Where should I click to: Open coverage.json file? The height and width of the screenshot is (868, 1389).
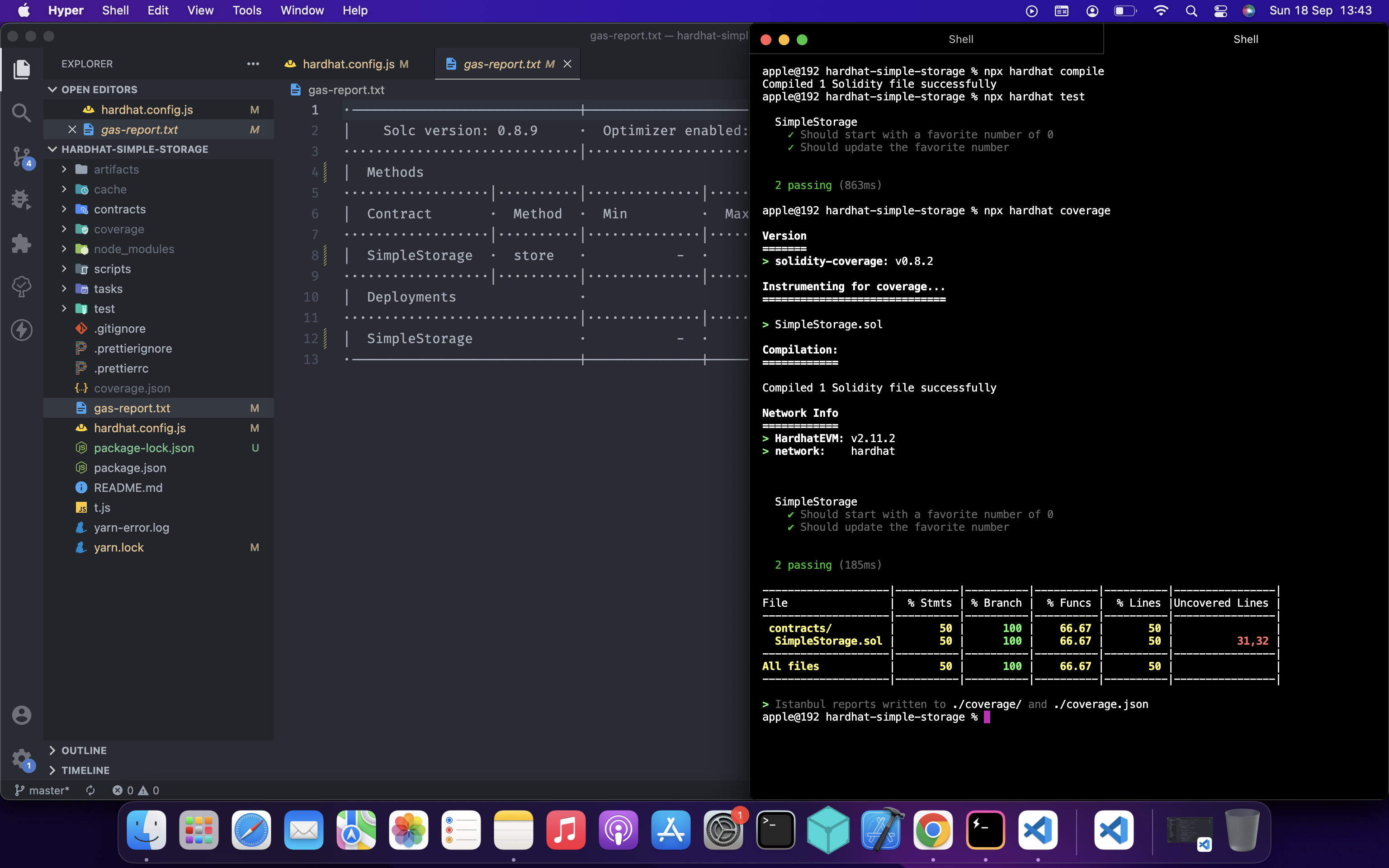tap(159, 388)
